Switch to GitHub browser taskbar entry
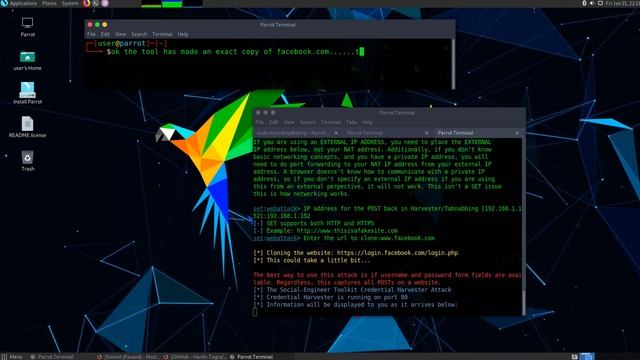This screenshot has width=640, height=360. click(195, 357)
